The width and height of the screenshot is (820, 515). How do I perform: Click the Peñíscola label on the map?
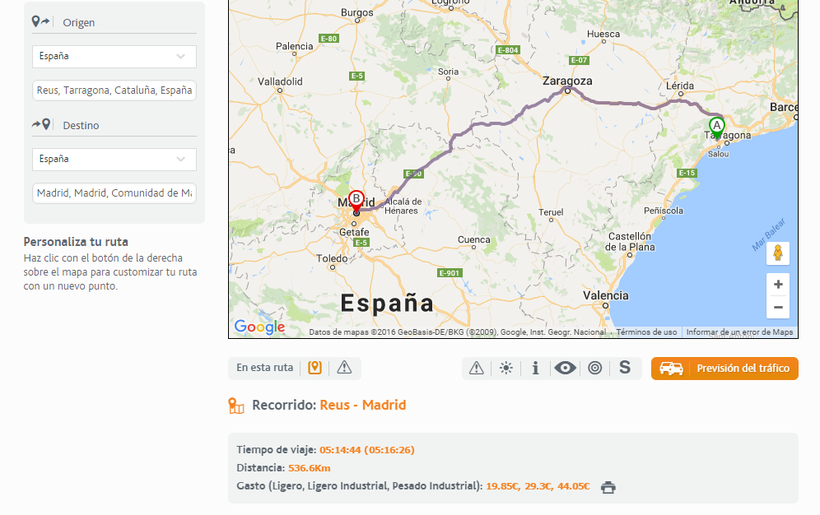pos(664,211)
